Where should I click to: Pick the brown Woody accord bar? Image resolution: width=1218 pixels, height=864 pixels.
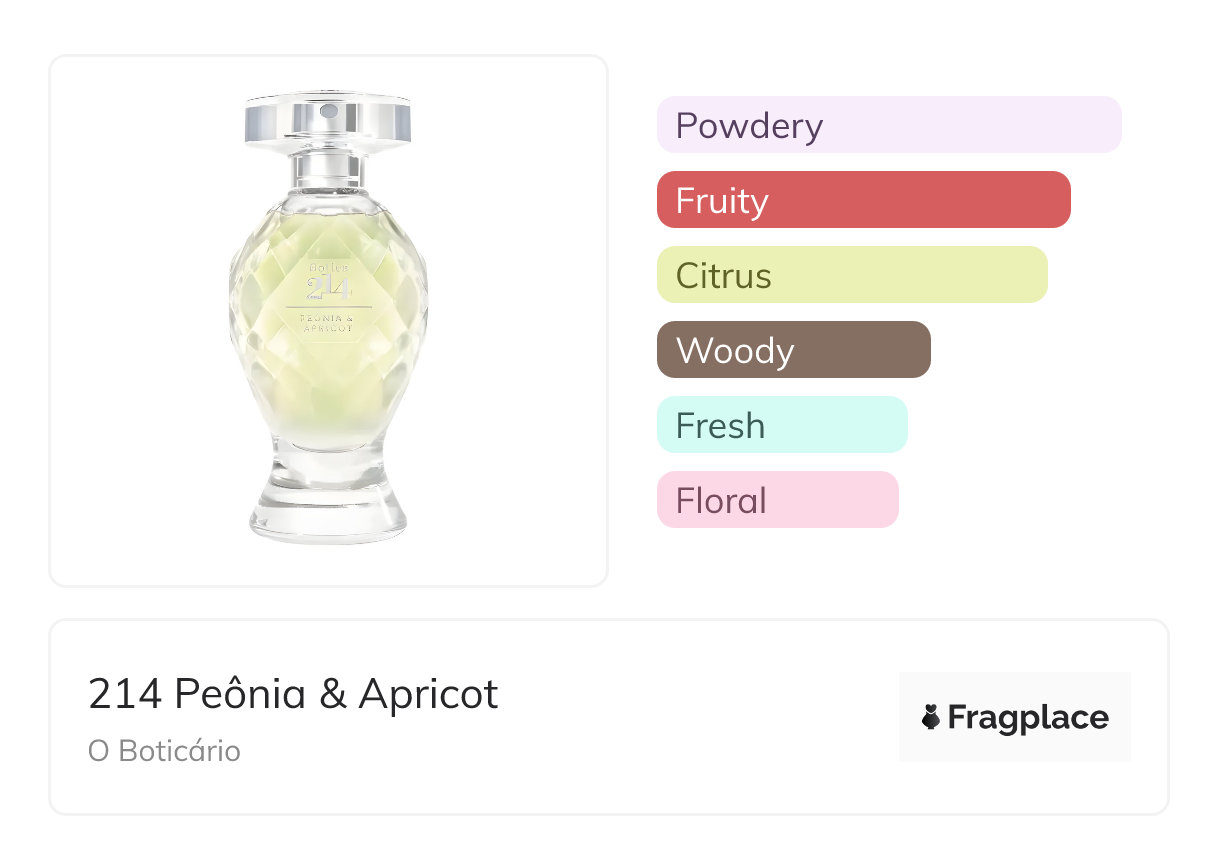[793, 350]
